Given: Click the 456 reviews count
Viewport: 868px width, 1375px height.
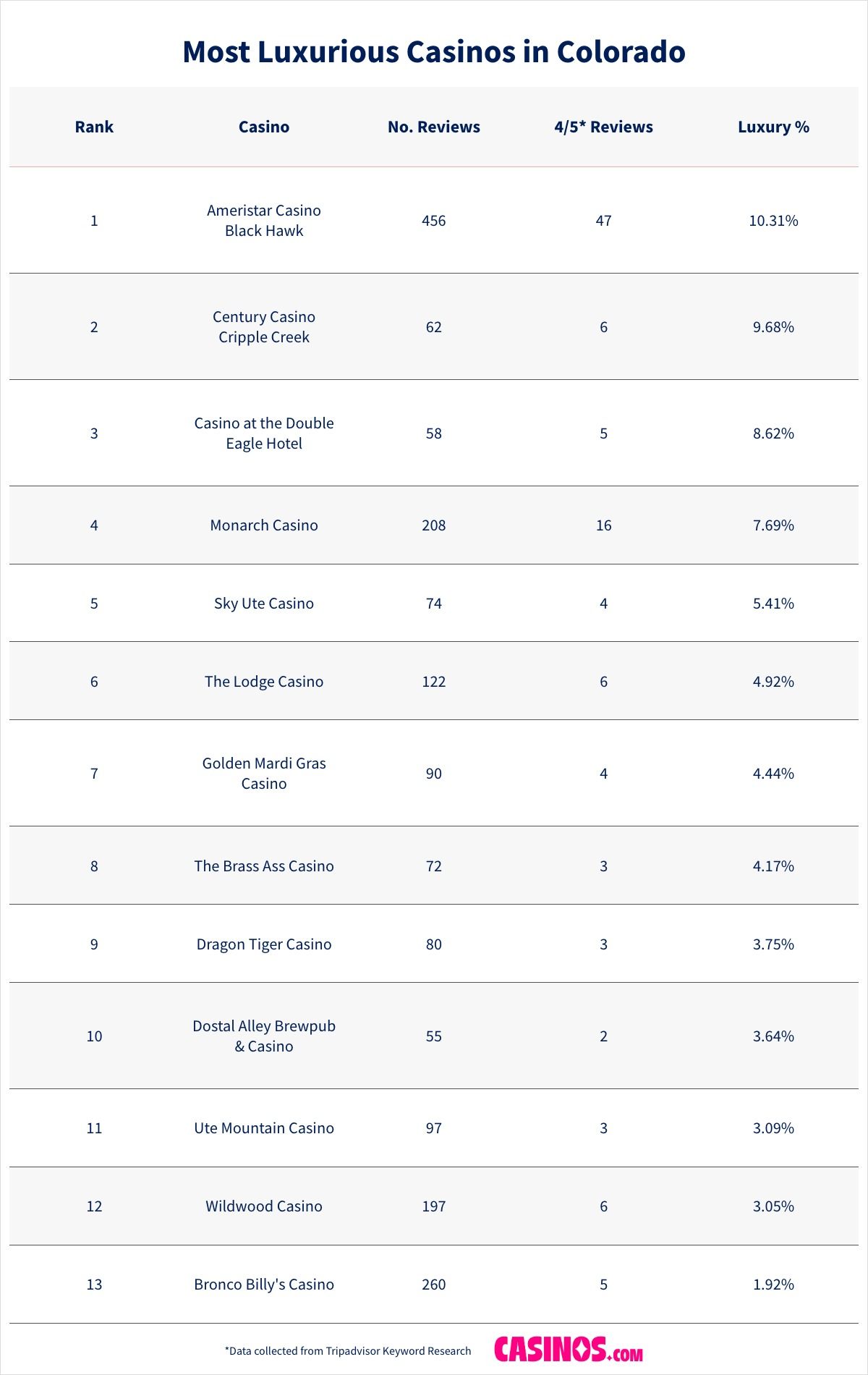Looking at the screenshot, I should (x=434, y=221).
